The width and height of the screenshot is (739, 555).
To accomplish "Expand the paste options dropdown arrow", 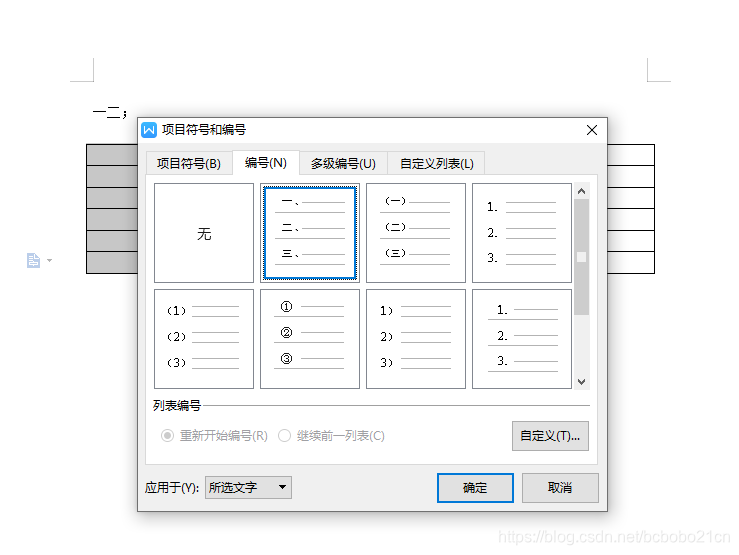I will (x=49, y=260).
